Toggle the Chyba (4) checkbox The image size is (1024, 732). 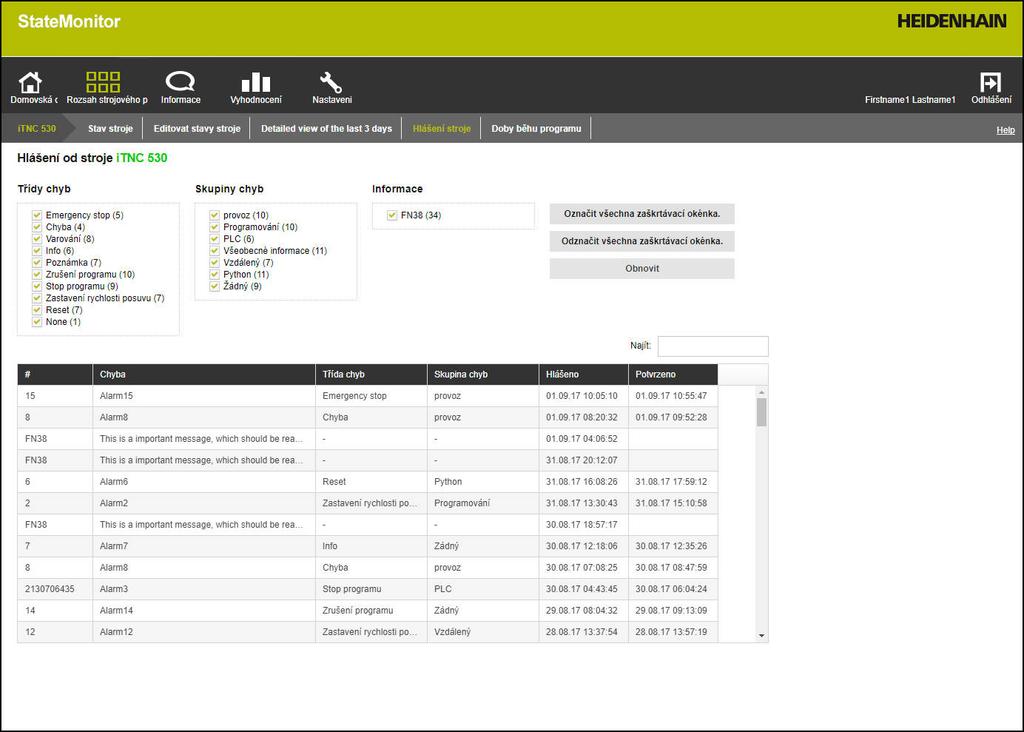point(37,227)
